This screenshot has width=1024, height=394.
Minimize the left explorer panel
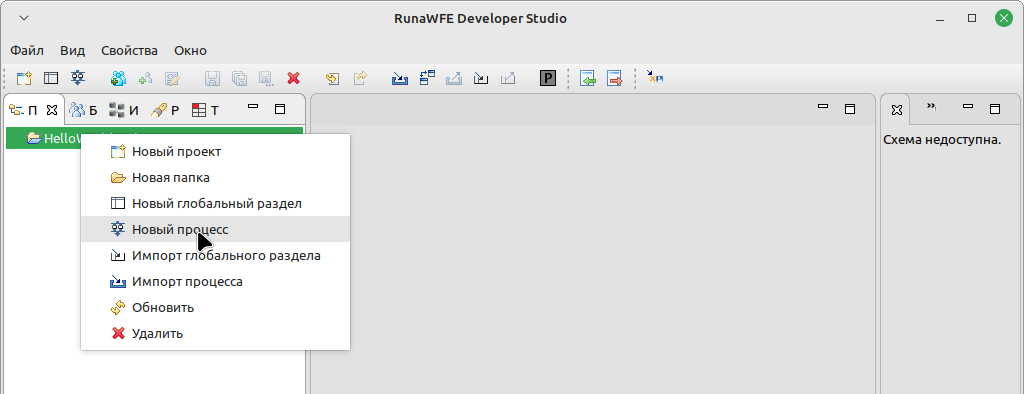tap(253, 107)
